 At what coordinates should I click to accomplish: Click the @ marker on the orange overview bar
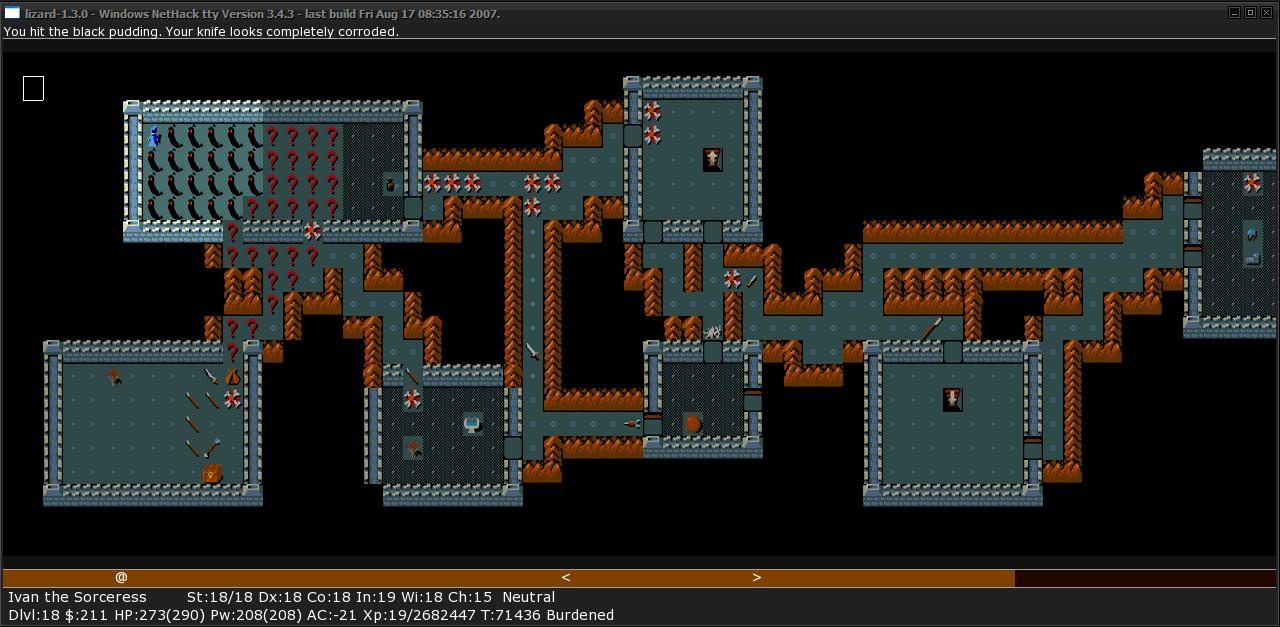tap(121, 577)
